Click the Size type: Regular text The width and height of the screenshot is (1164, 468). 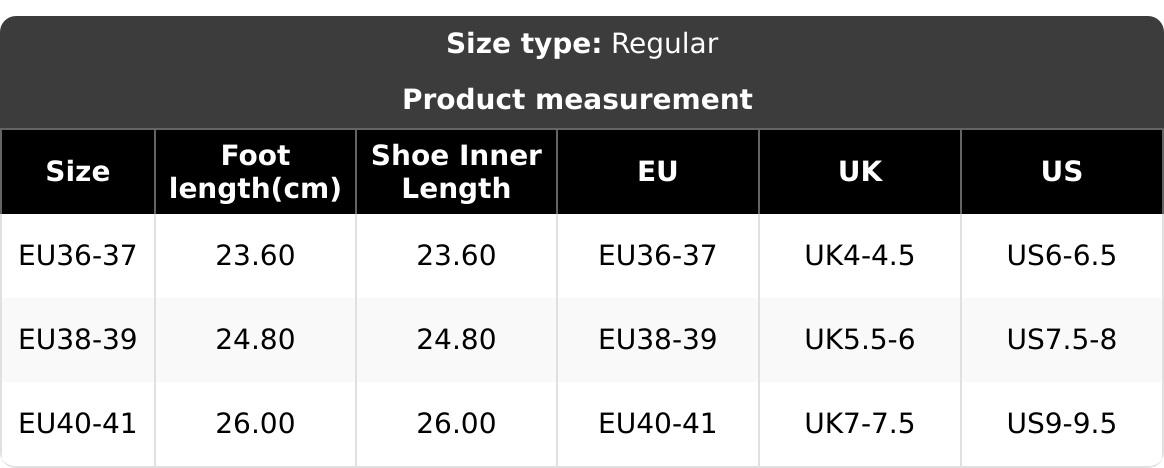581,44
